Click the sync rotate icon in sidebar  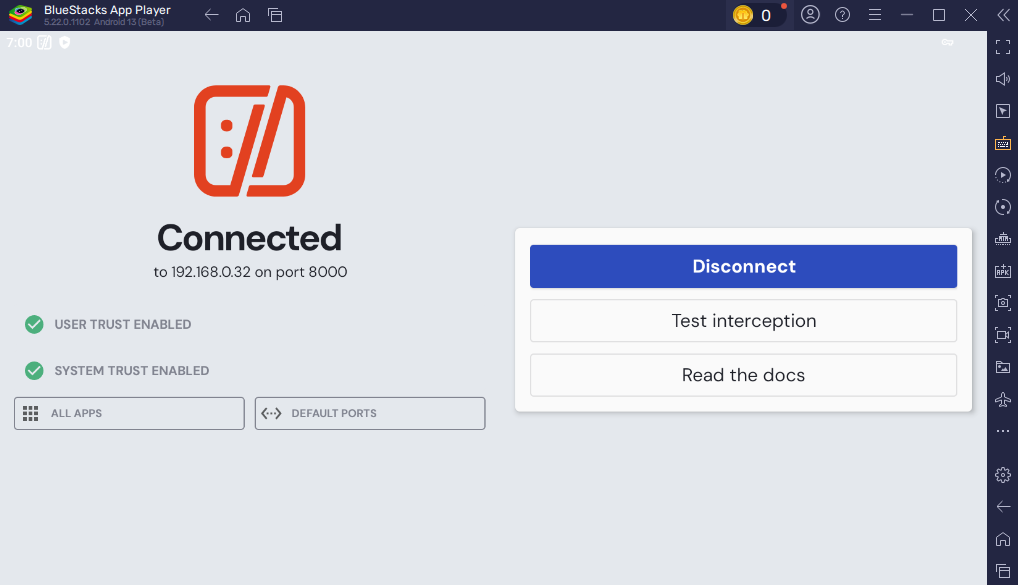(x=1003, y=207)
